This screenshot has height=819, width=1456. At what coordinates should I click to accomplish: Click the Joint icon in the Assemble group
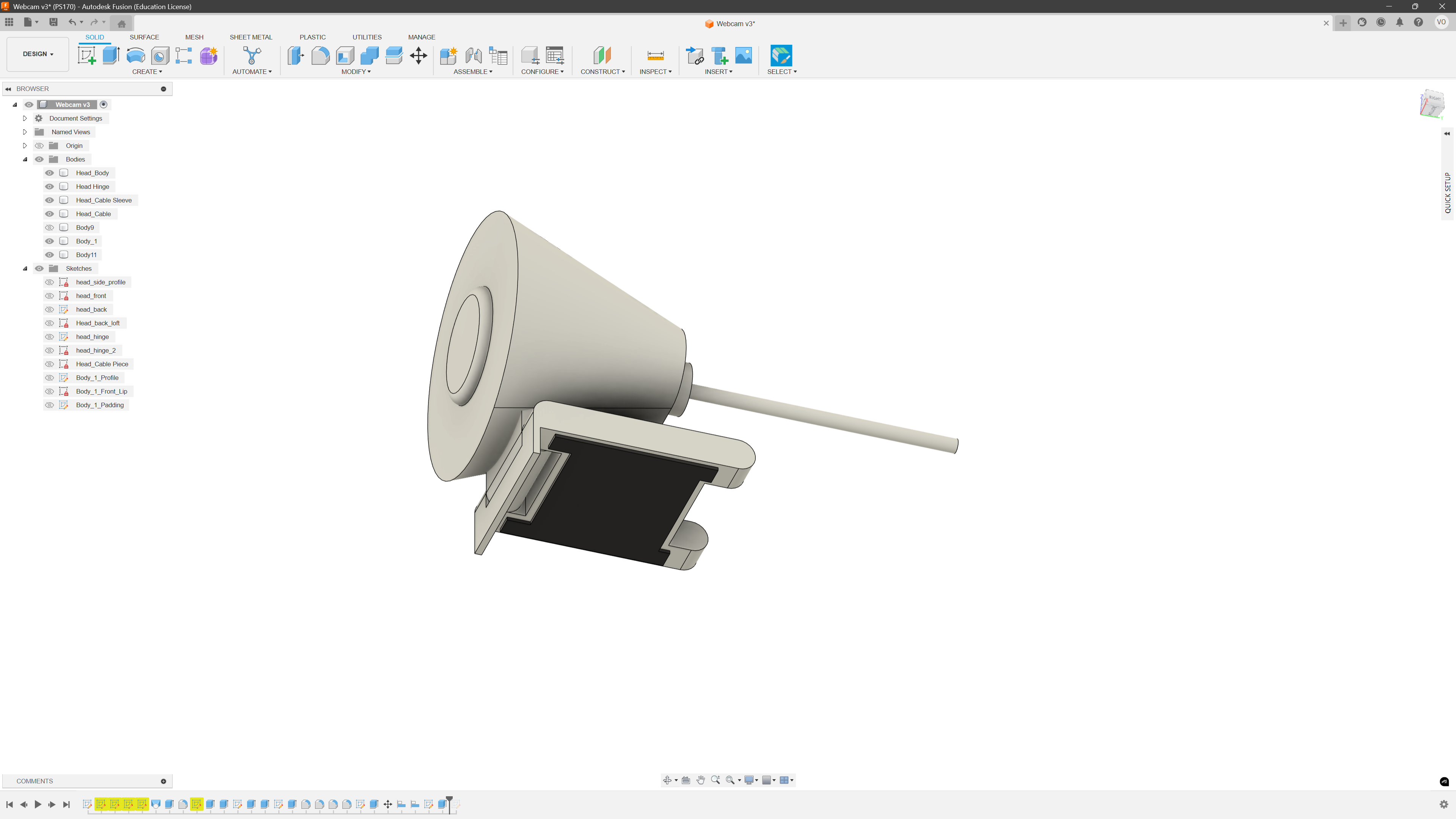click(x=473, y=55)
